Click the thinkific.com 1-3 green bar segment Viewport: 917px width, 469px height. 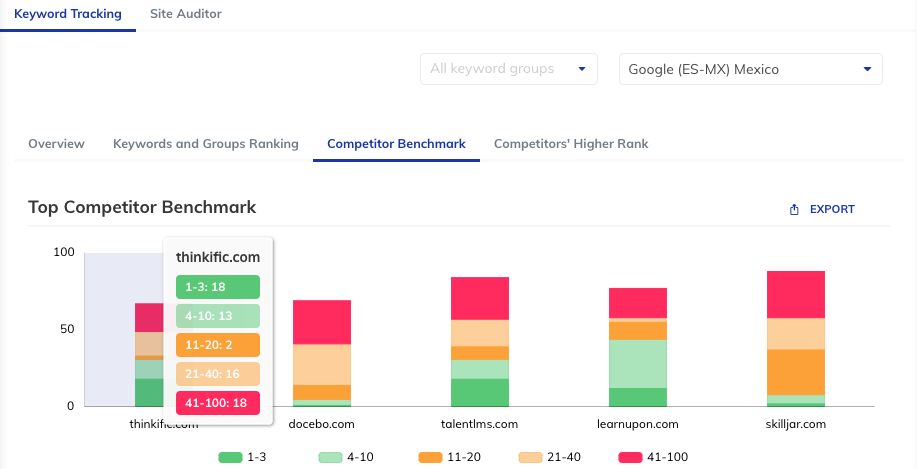pos(149,392)
